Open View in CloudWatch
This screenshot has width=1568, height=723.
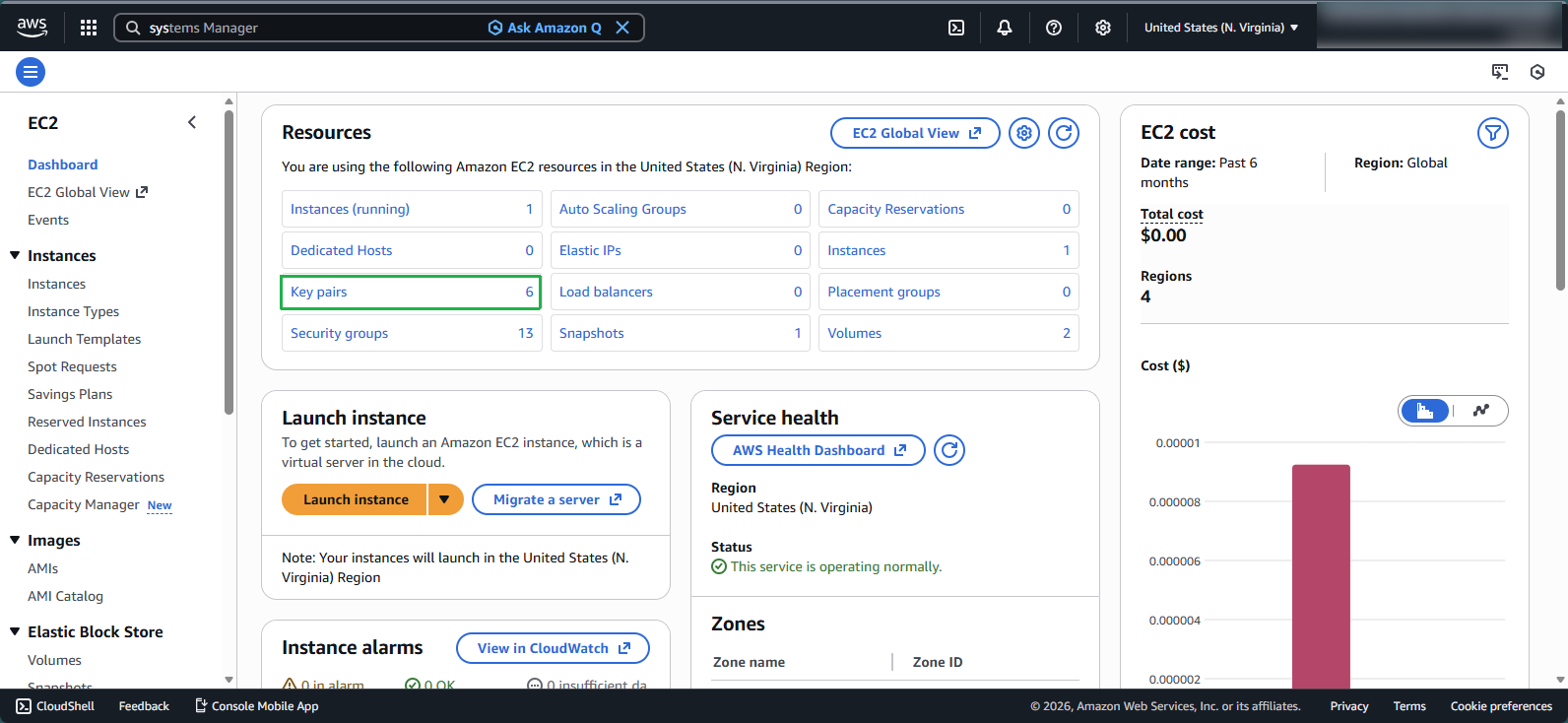click(553, 648)
